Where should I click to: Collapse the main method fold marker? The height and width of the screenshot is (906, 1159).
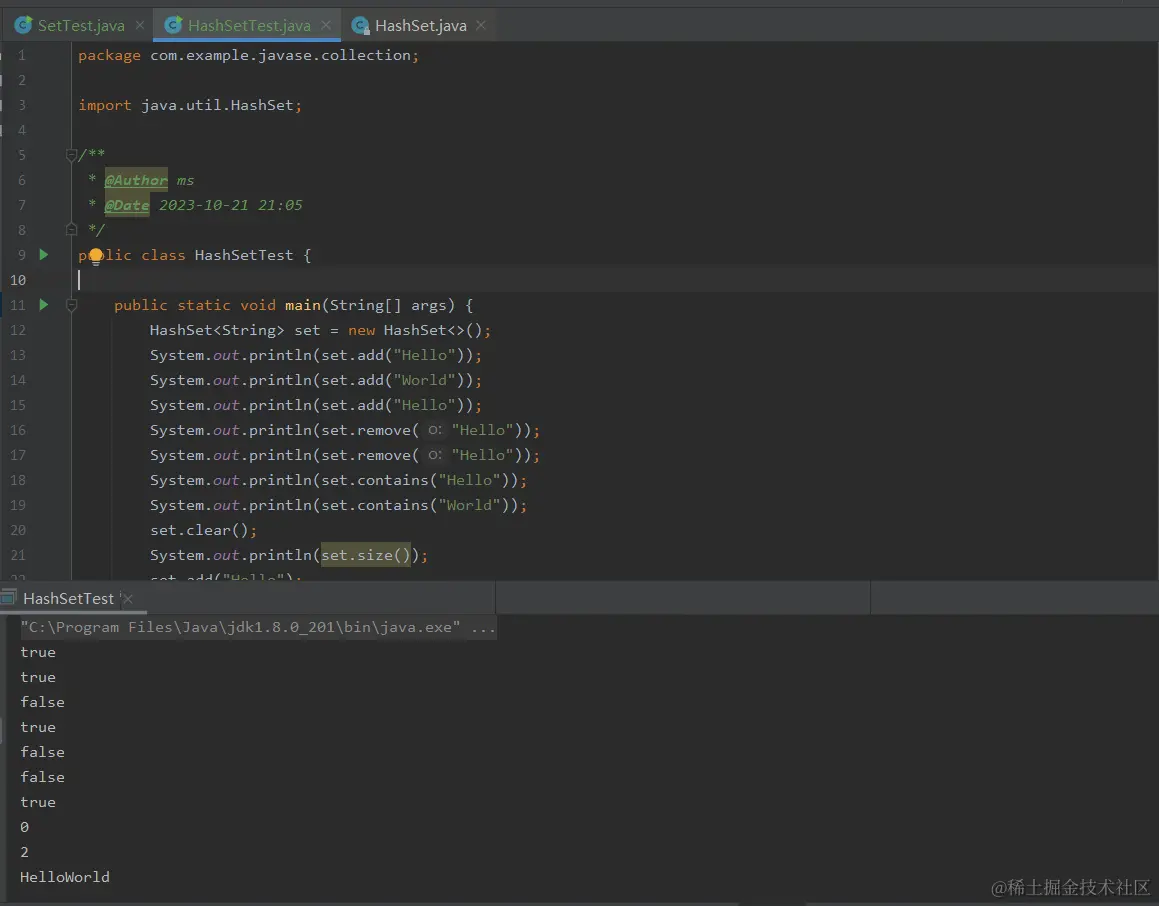tap(72, 304)
